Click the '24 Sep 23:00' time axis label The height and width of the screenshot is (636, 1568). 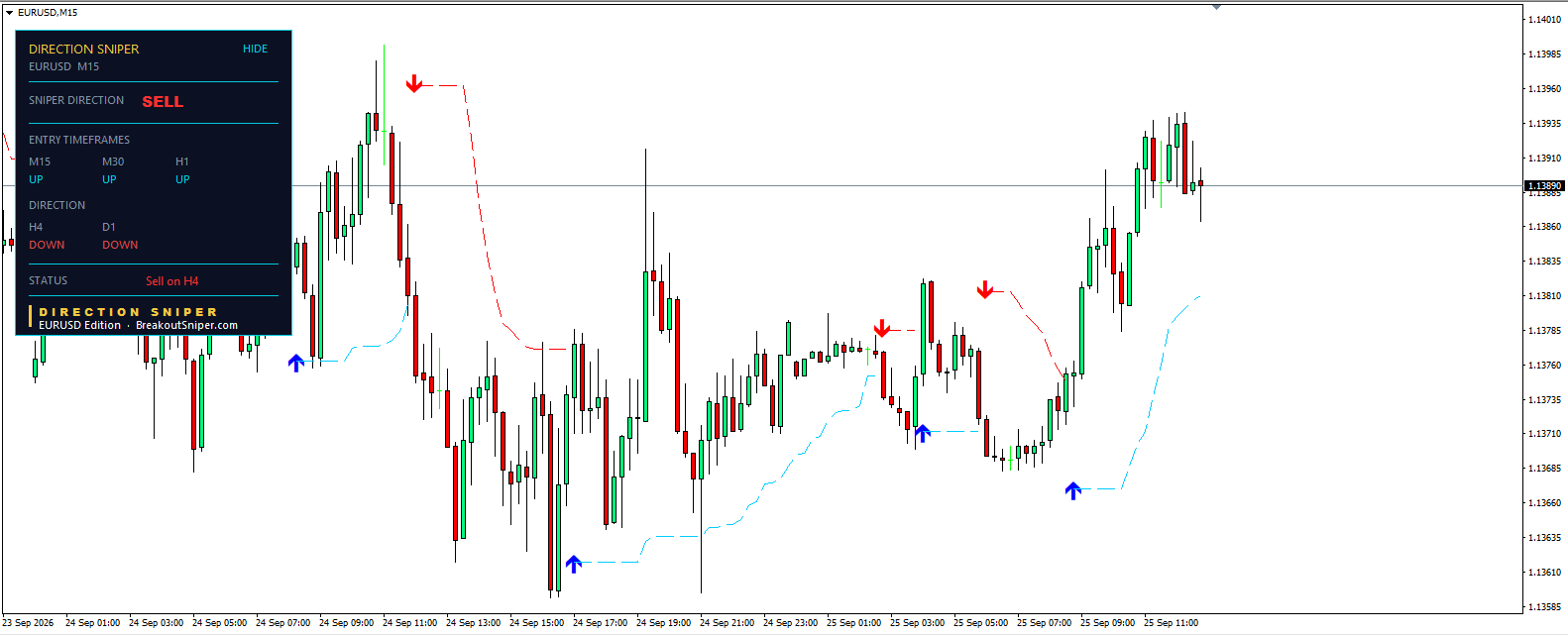coord(790,623)
